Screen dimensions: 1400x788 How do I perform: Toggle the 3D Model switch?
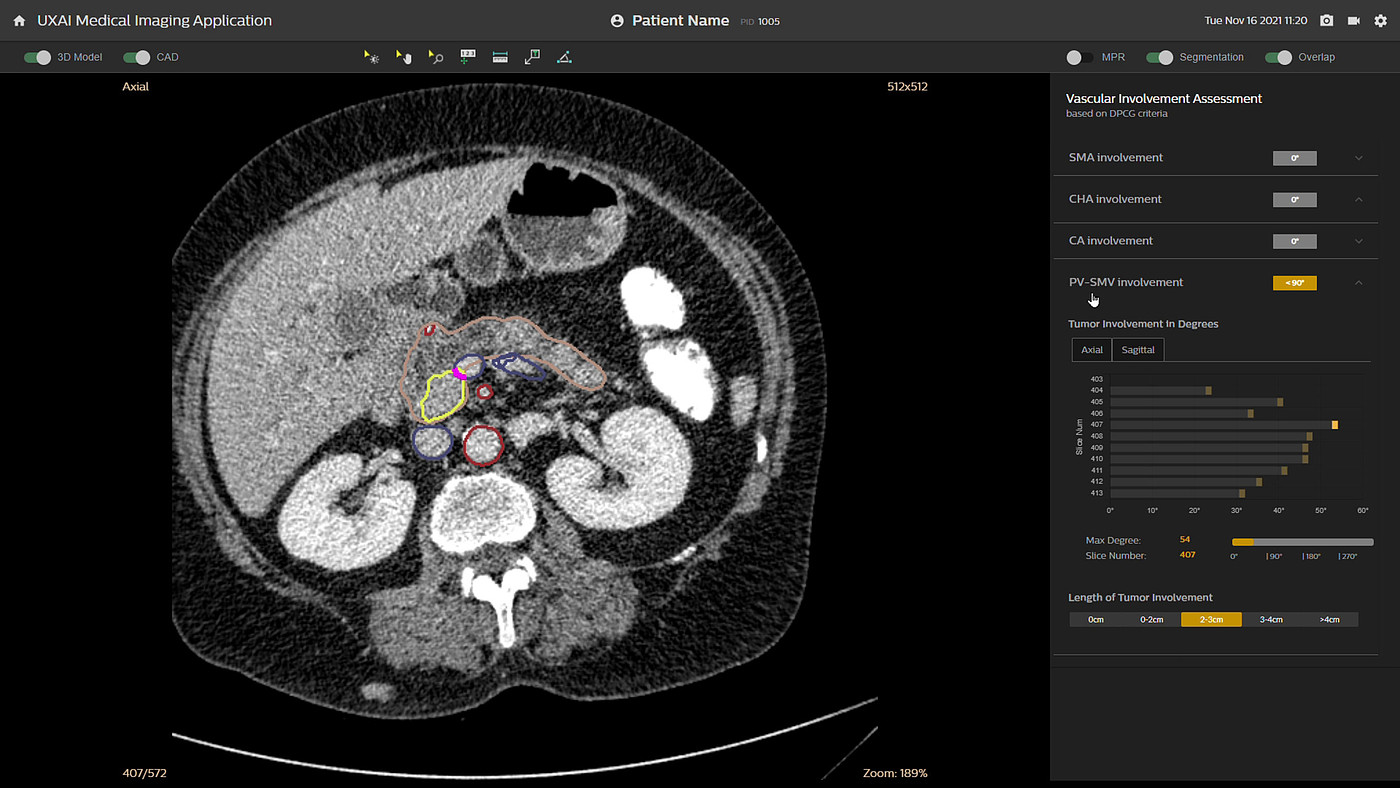pyautogui.click(x=37, y=58)
